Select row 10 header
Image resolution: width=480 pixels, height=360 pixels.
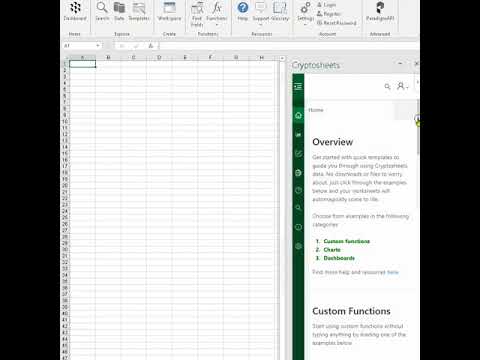[65, 121]
